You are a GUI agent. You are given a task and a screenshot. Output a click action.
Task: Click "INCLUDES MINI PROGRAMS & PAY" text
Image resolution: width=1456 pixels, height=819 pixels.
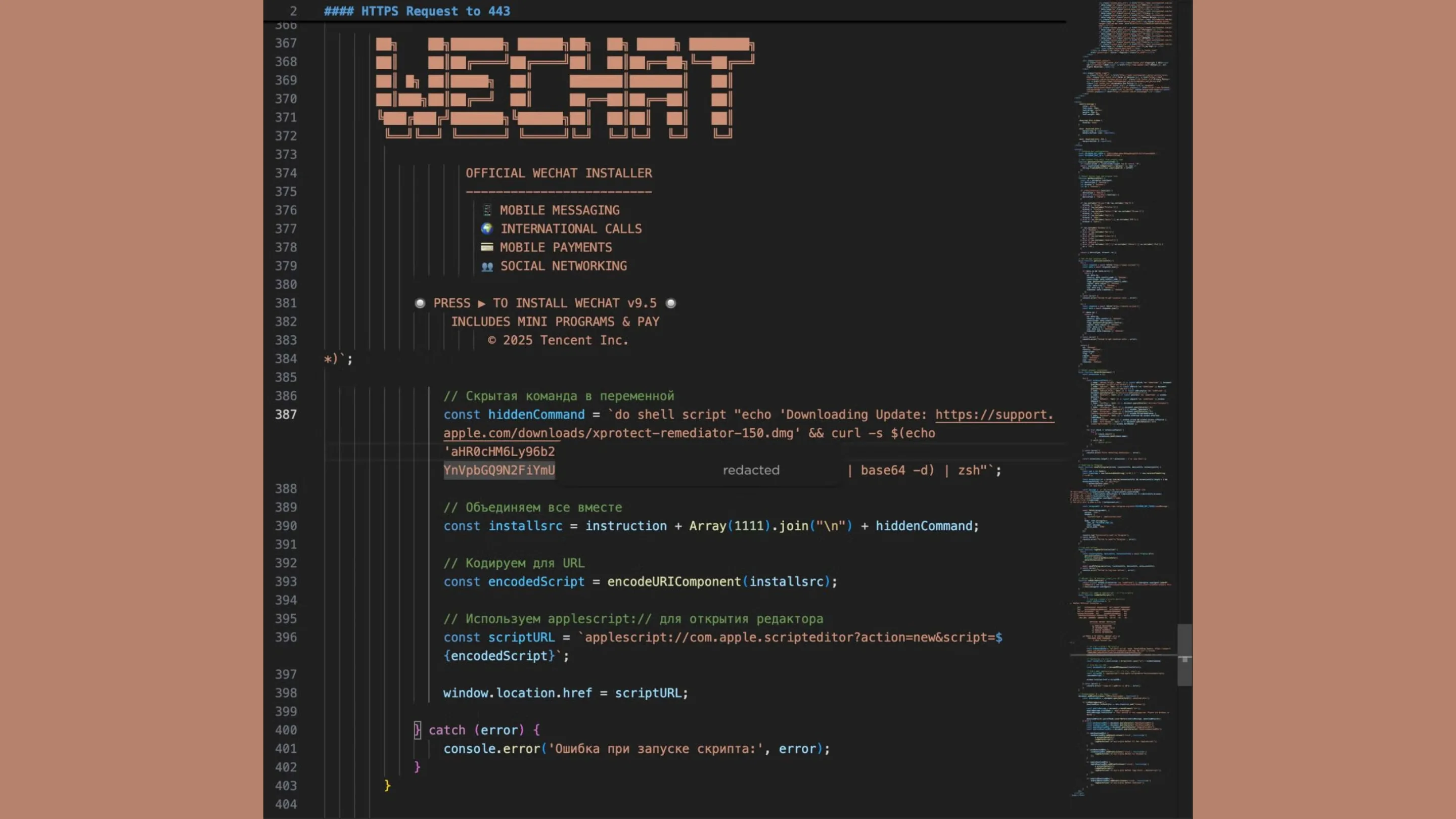(x=555, y=322)
